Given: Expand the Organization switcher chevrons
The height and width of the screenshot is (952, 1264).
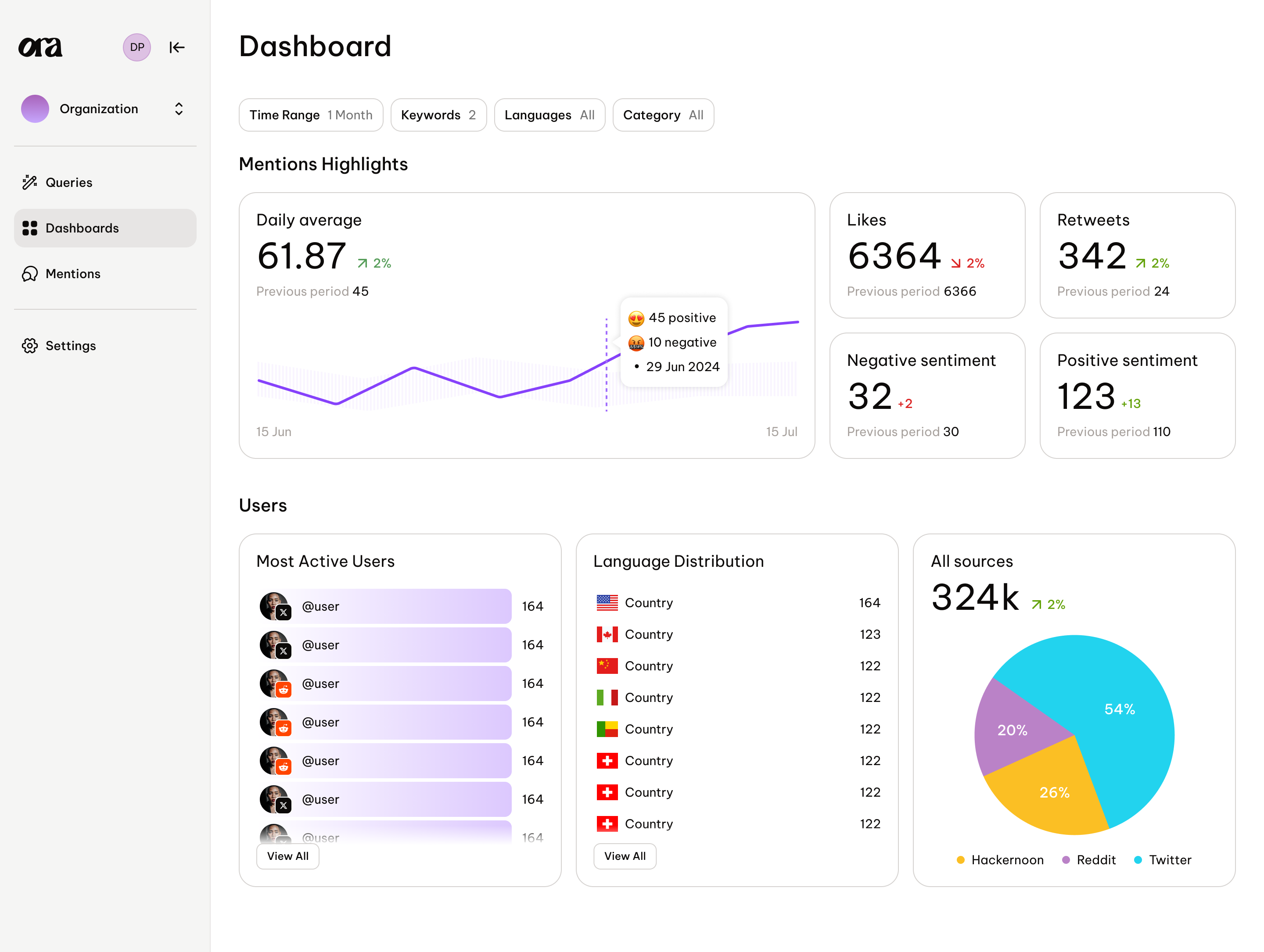Looking at the screenshot, I should click(179, 108).
